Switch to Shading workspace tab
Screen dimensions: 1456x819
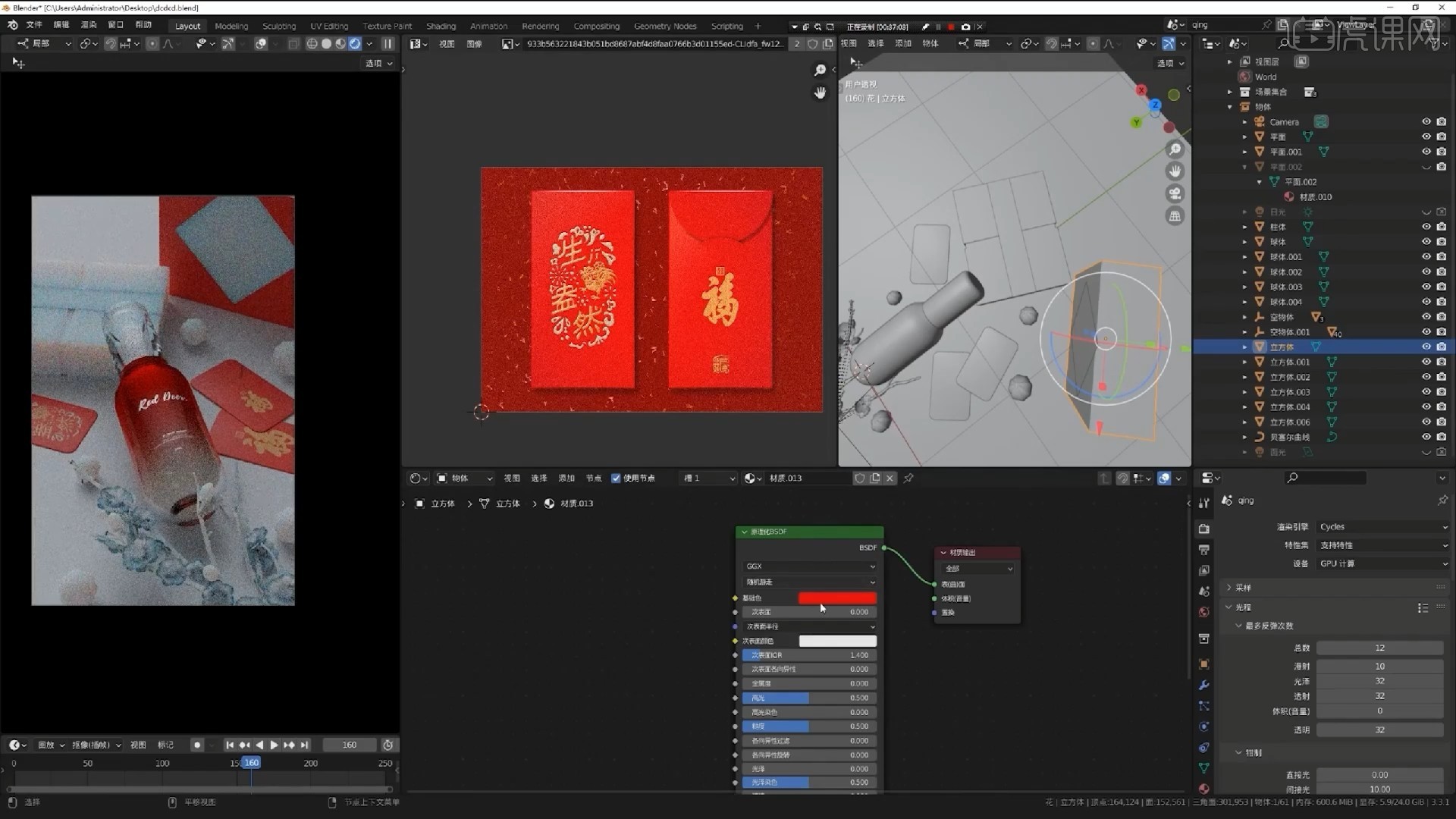tap(441, 26)
